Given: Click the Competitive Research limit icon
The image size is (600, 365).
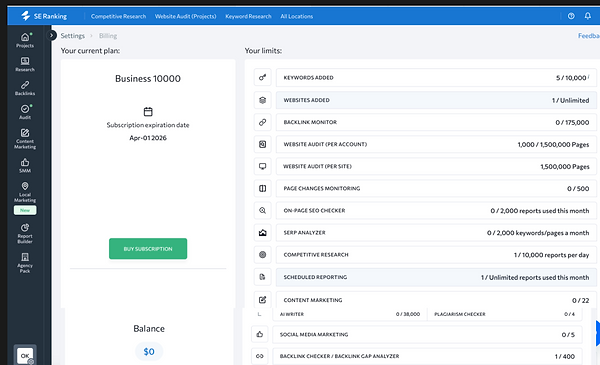Looking at the screenshot, I should (262, 254).
